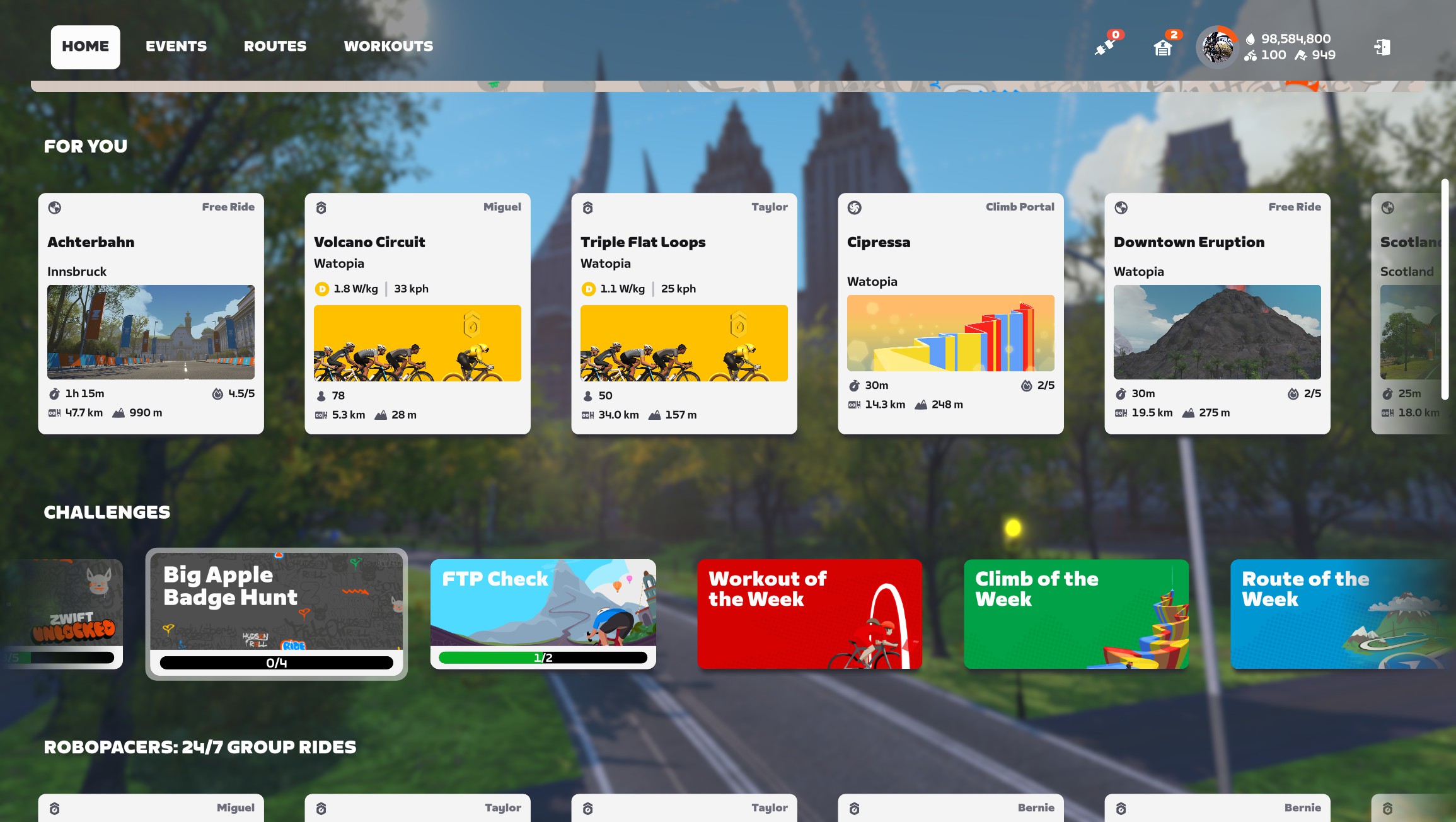The image size is (1456, 822).
Task: Switch to the Events tab
Action: (x=176, y=47)
